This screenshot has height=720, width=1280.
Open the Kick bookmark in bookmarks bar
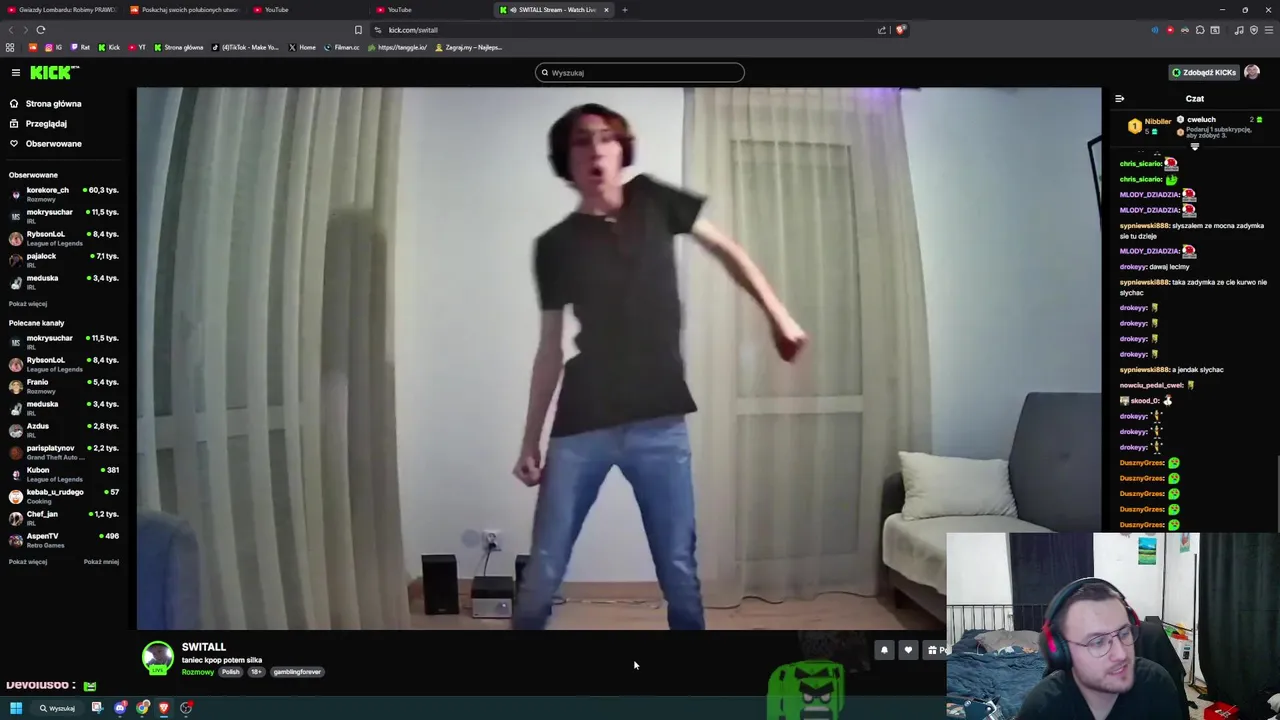coord(109,47)
